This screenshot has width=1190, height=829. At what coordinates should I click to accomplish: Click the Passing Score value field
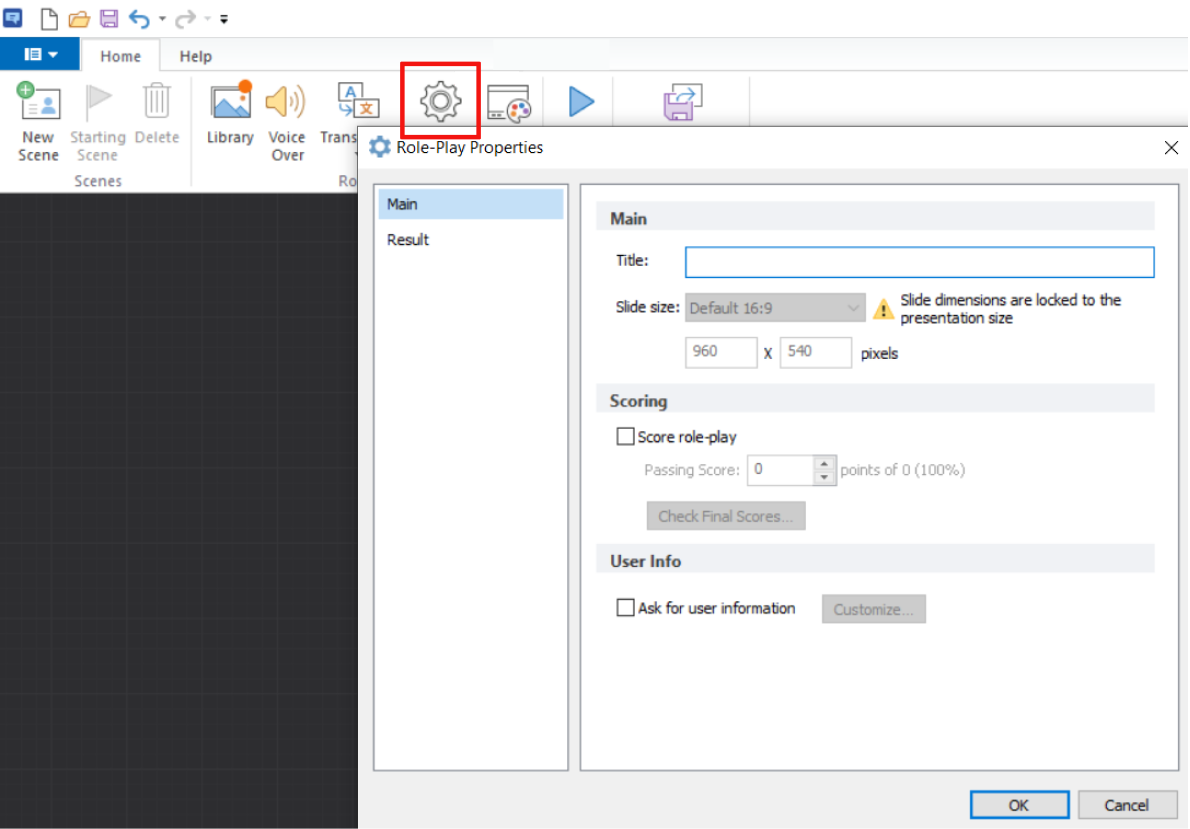point(780,470)
